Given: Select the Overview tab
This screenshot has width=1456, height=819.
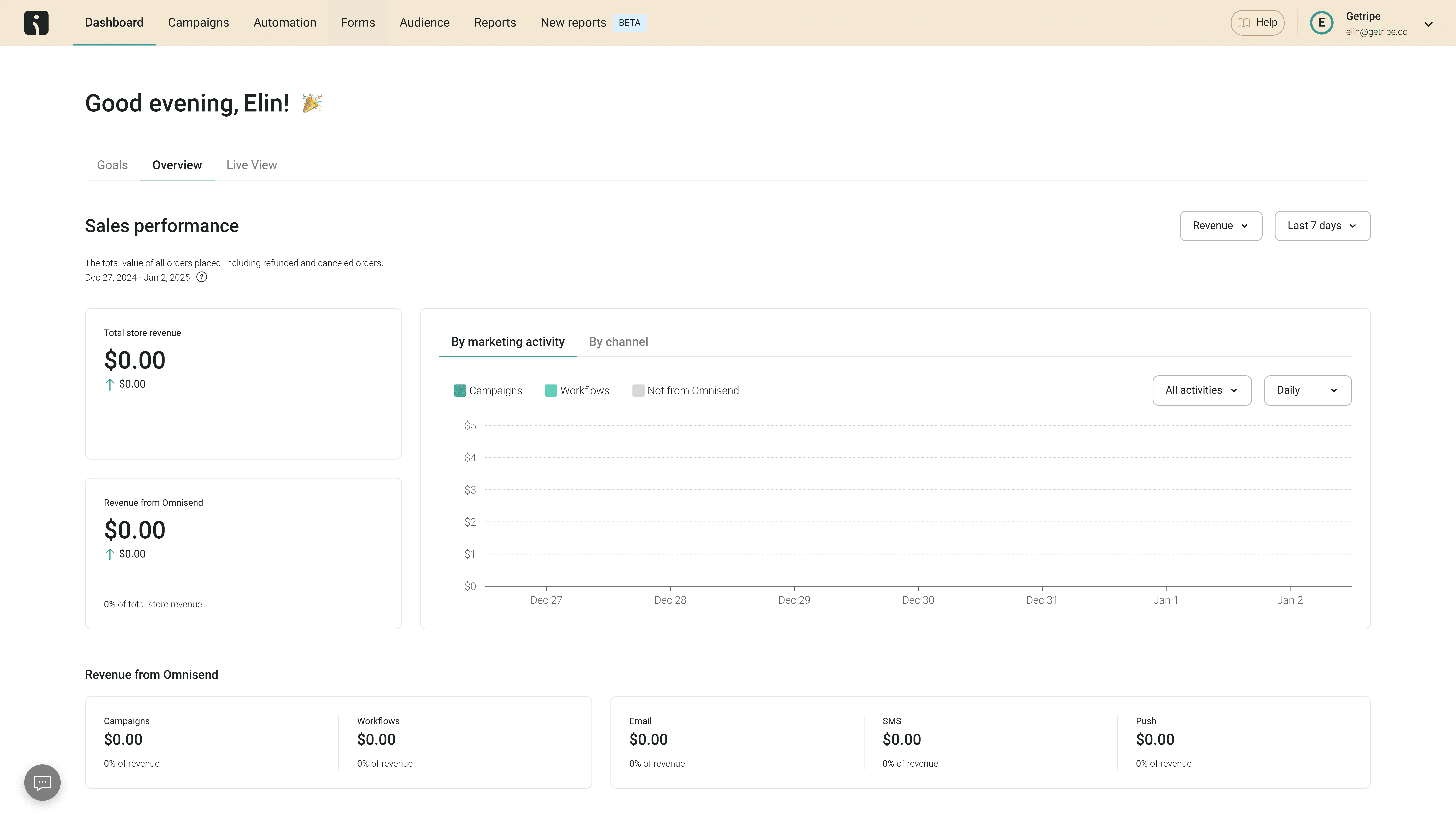Looking at the screenshot, I should [177, 165].
